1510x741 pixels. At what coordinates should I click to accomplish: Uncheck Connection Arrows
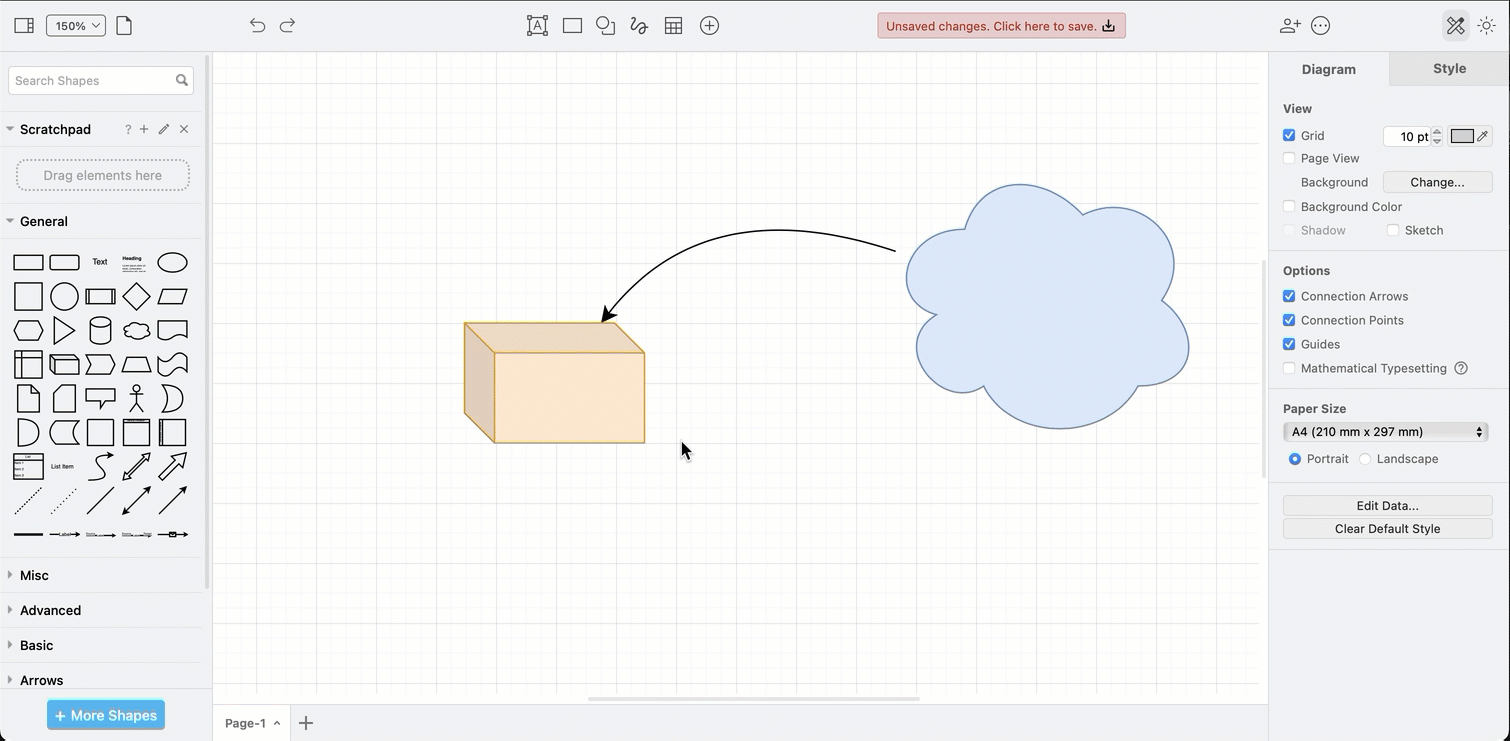[1289, 296]
